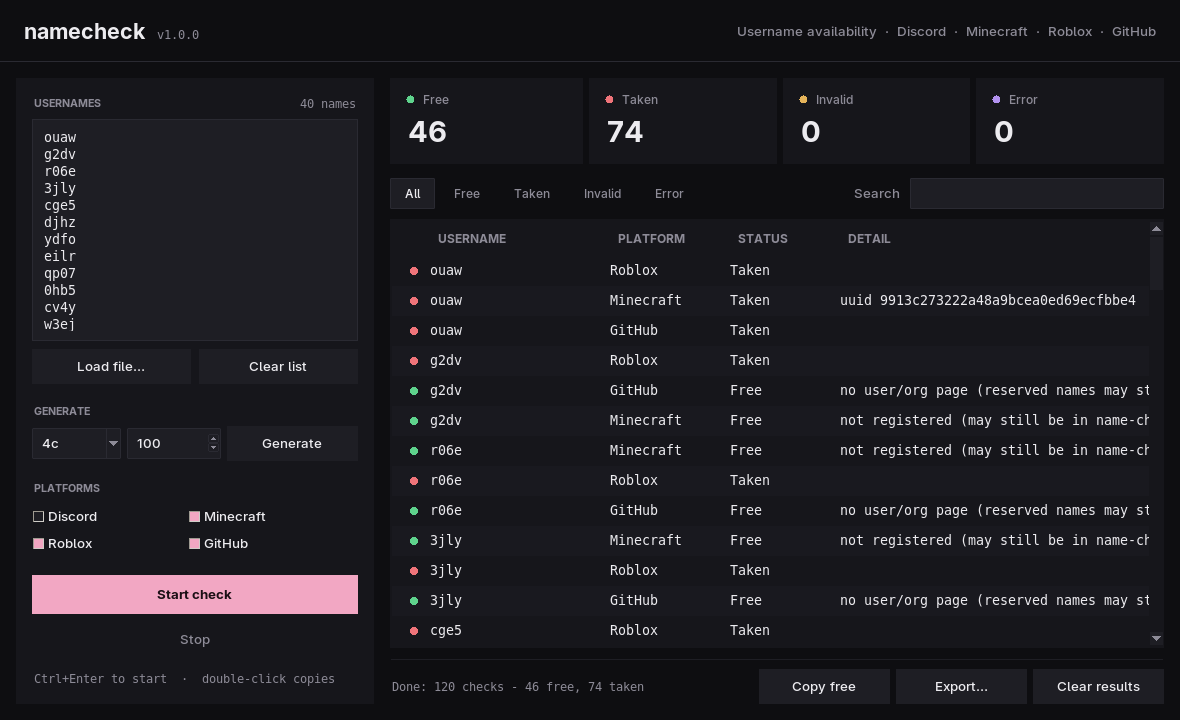Click the STATUS column header
Screen dimensions: 1180x720
762,238
